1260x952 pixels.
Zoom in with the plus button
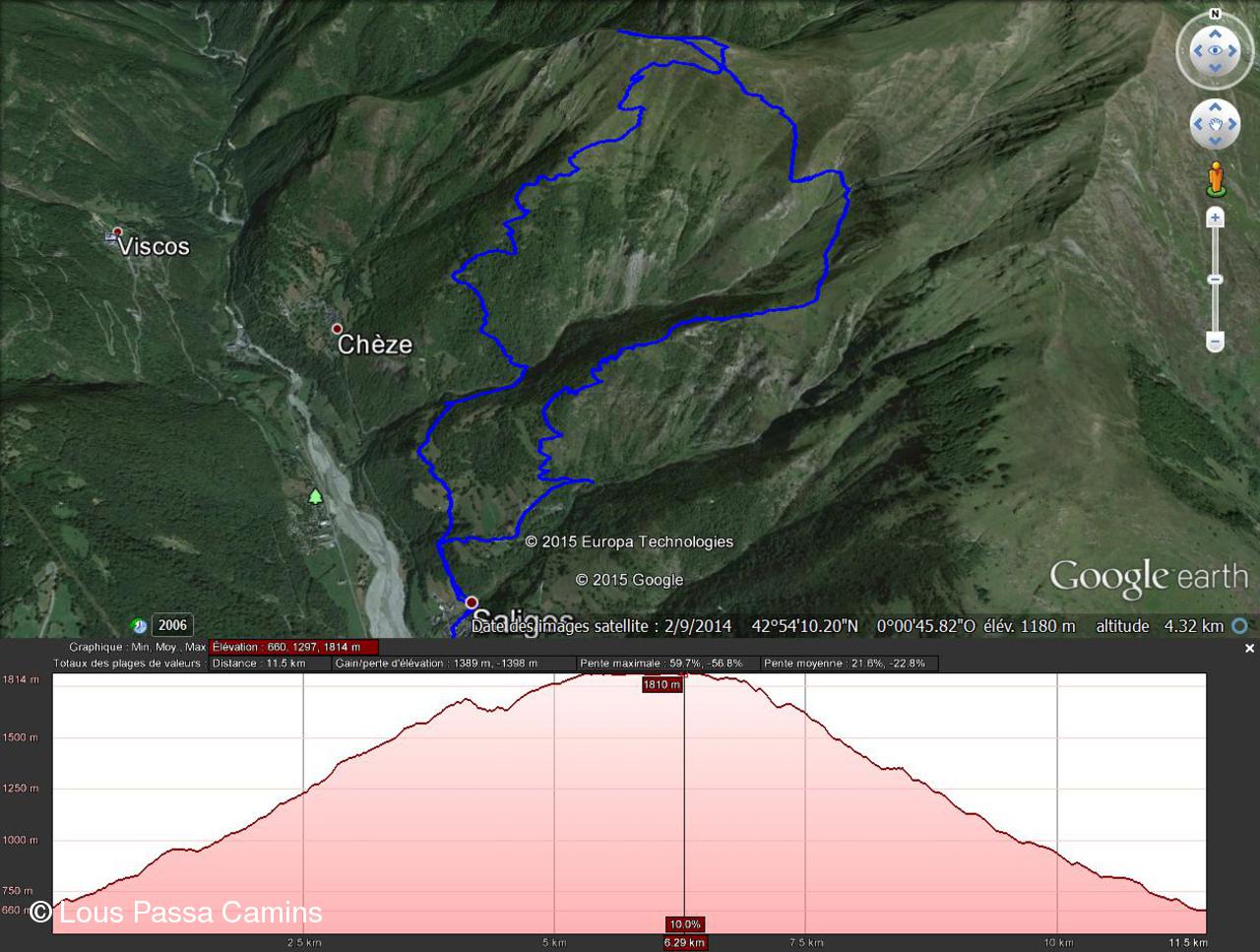(1216, 218)
